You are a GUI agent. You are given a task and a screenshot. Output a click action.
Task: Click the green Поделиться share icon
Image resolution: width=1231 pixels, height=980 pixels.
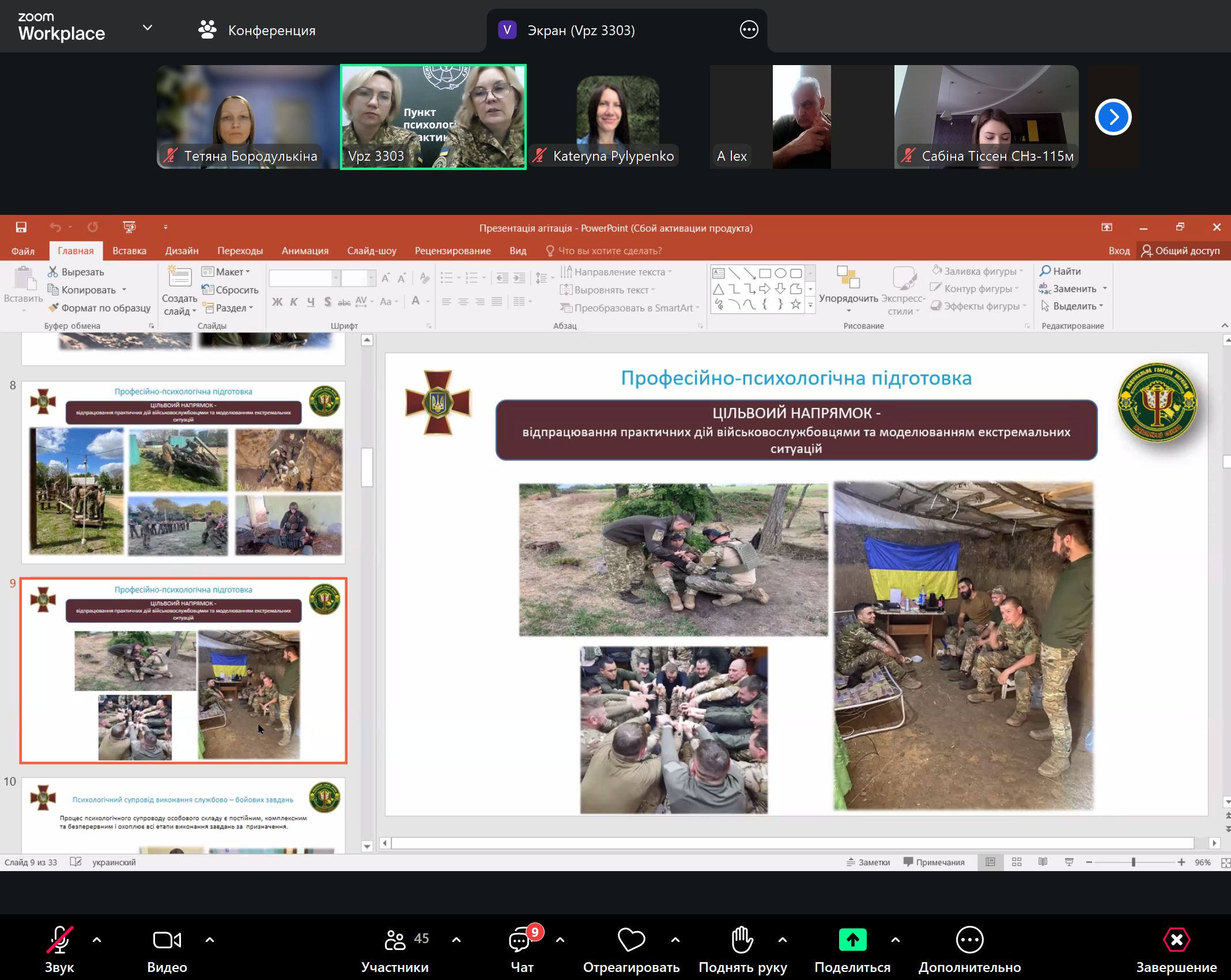[852, 940]
